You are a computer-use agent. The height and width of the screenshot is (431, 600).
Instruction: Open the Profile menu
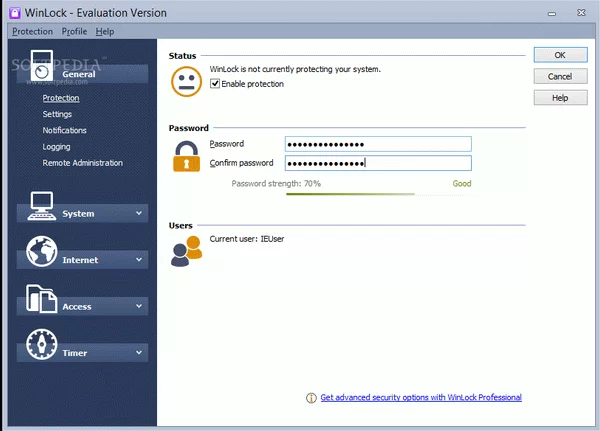click(74, 31)
